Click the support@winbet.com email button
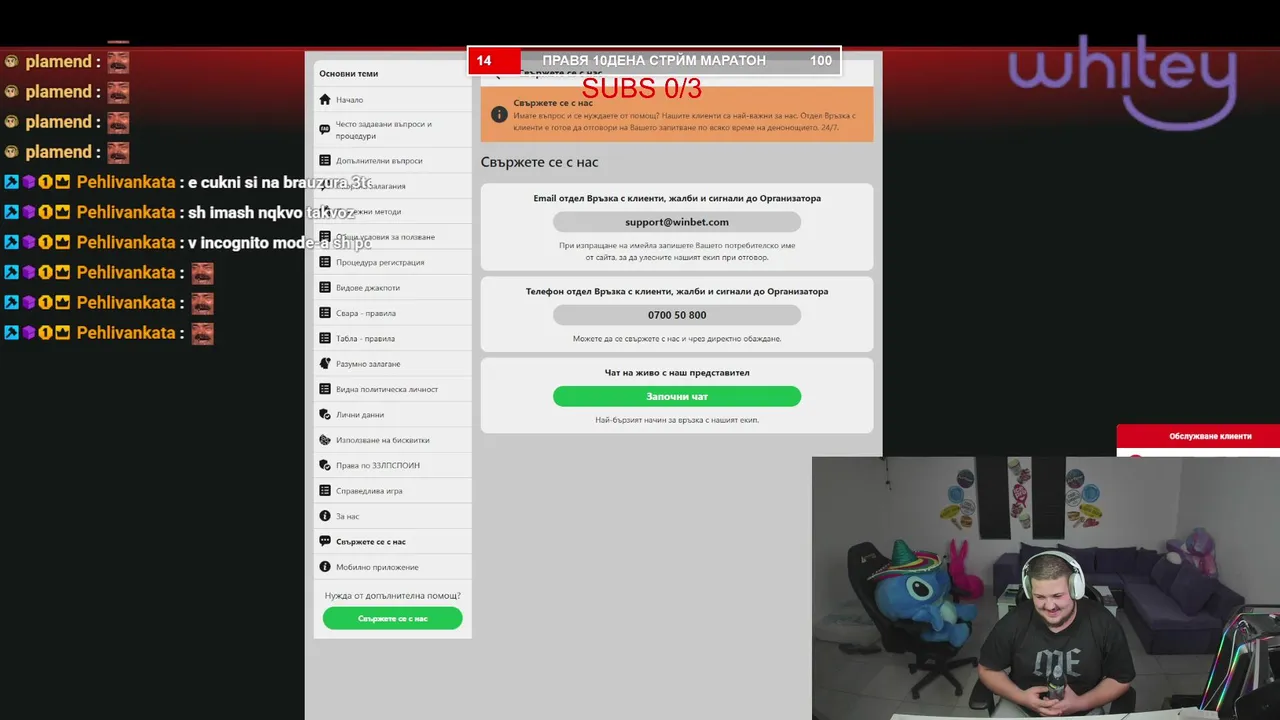 677,222
